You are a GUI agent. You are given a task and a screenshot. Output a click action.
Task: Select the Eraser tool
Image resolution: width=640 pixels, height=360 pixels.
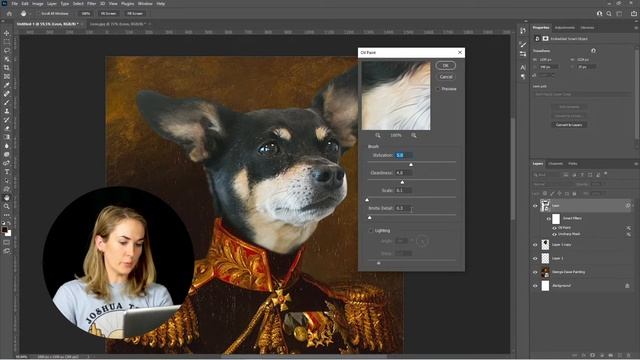click(x=7, y=128)
